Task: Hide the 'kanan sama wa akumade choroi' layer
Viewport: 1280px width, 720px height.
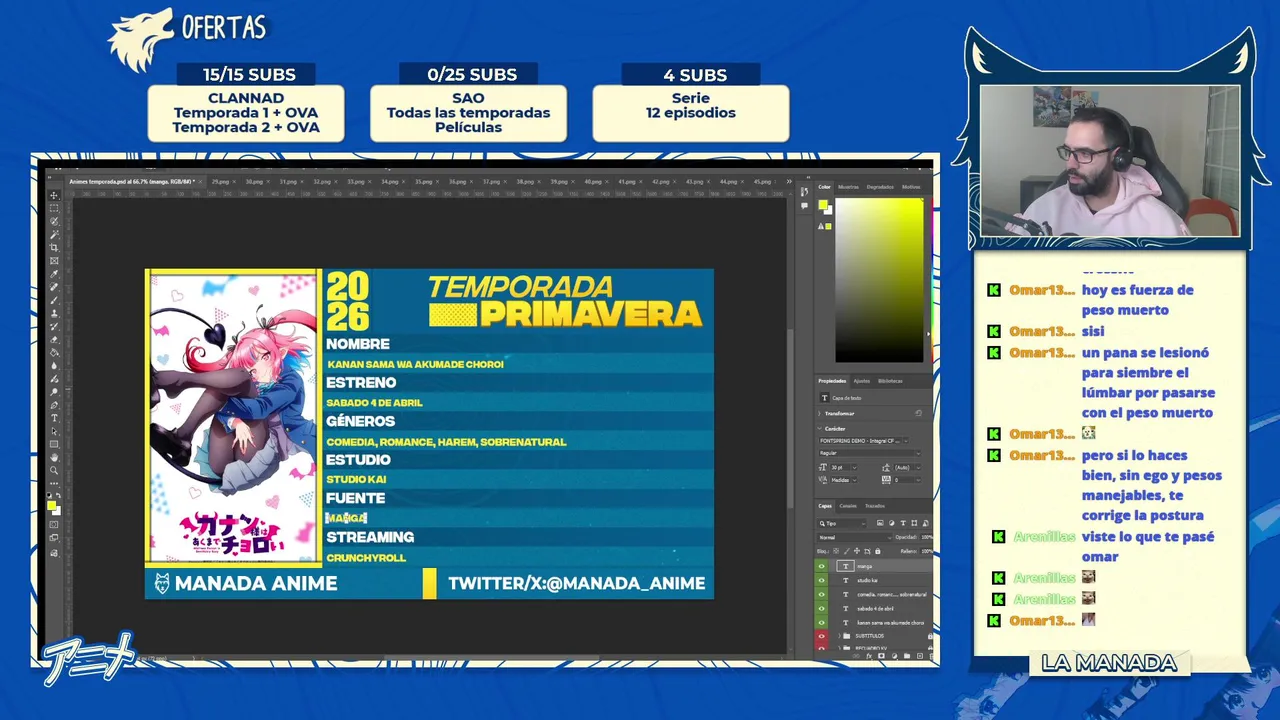Action: coord(821,622)
